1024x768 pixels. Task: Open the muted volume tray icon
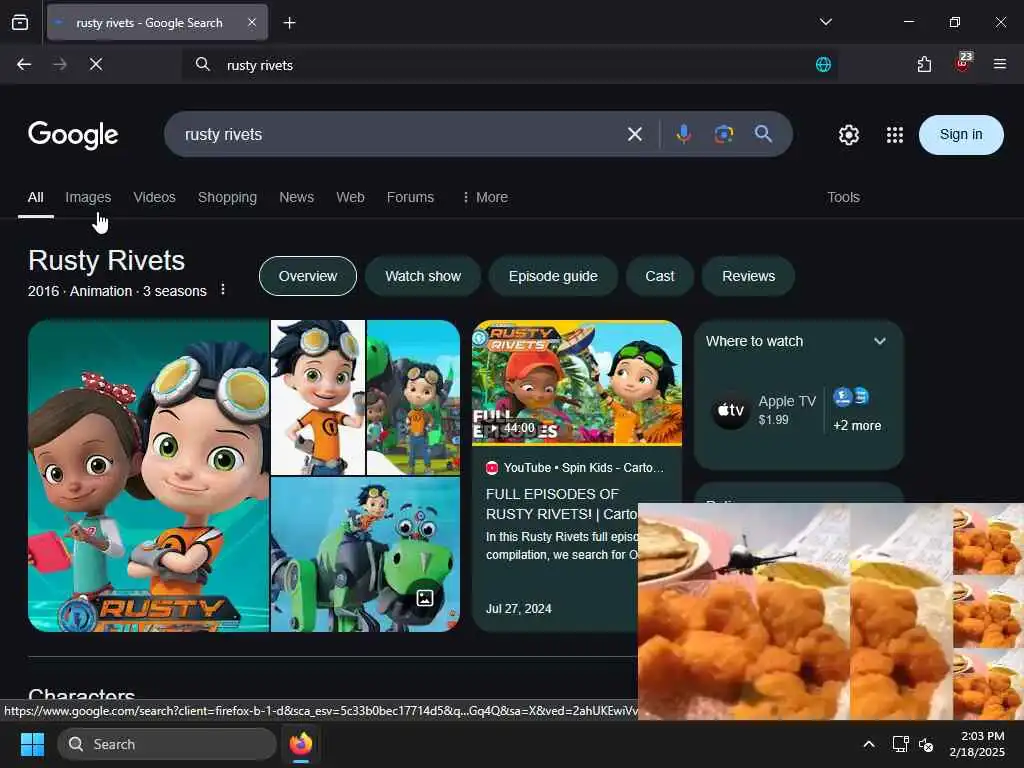(x=925, y=744)
